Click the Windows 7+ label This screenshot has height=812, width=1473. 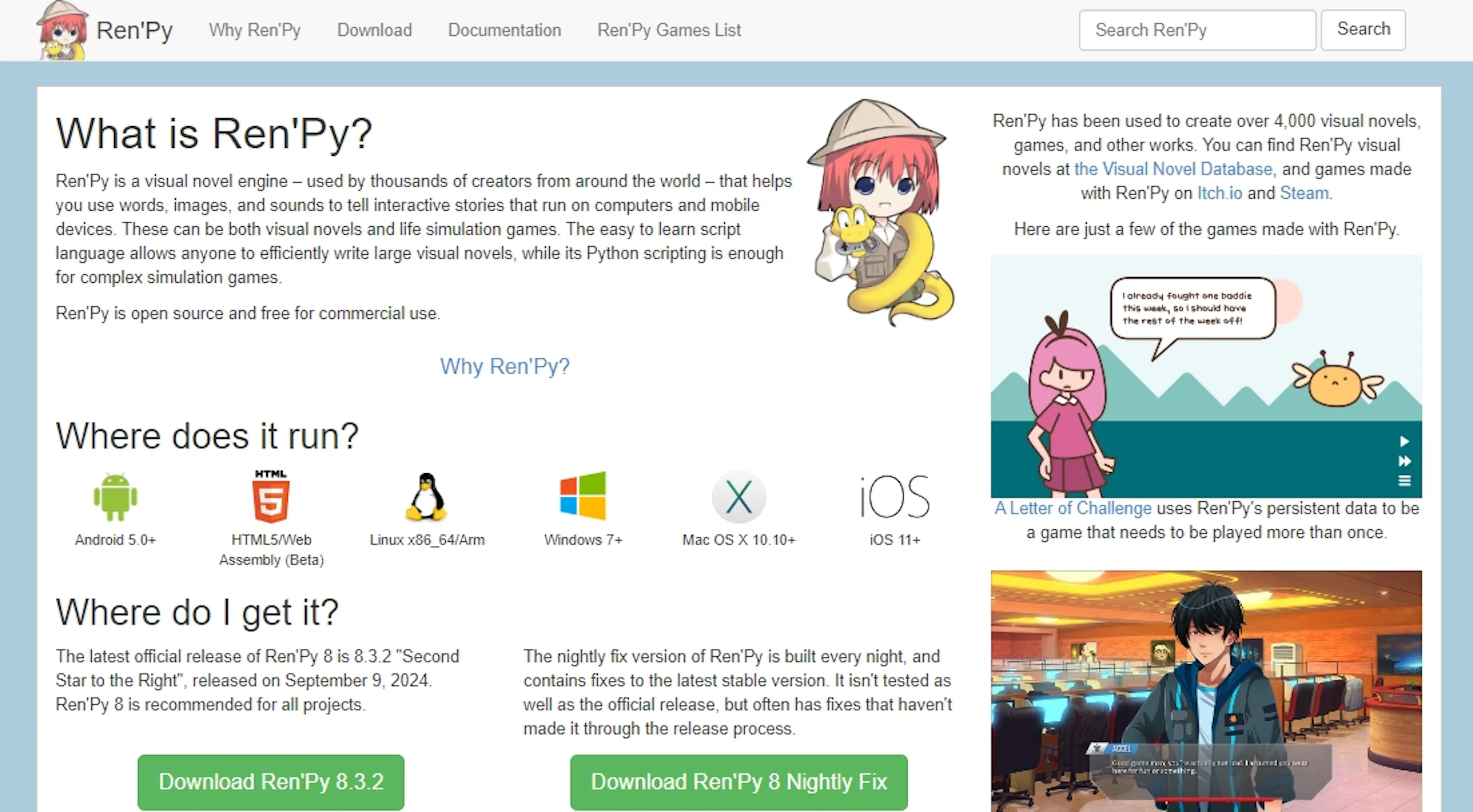point(583,540)
